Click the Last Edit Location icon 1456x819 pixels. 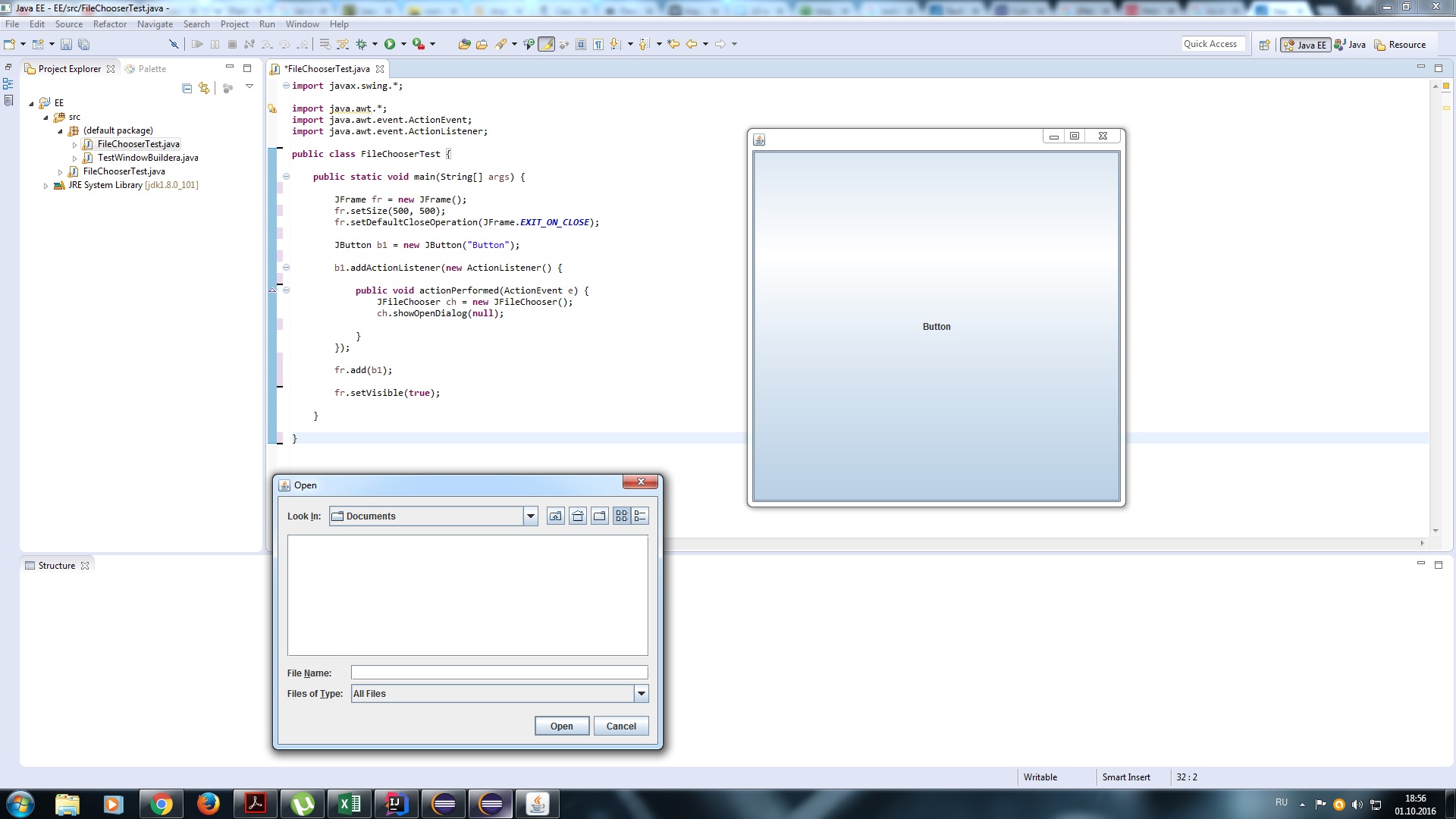point(673,44)
